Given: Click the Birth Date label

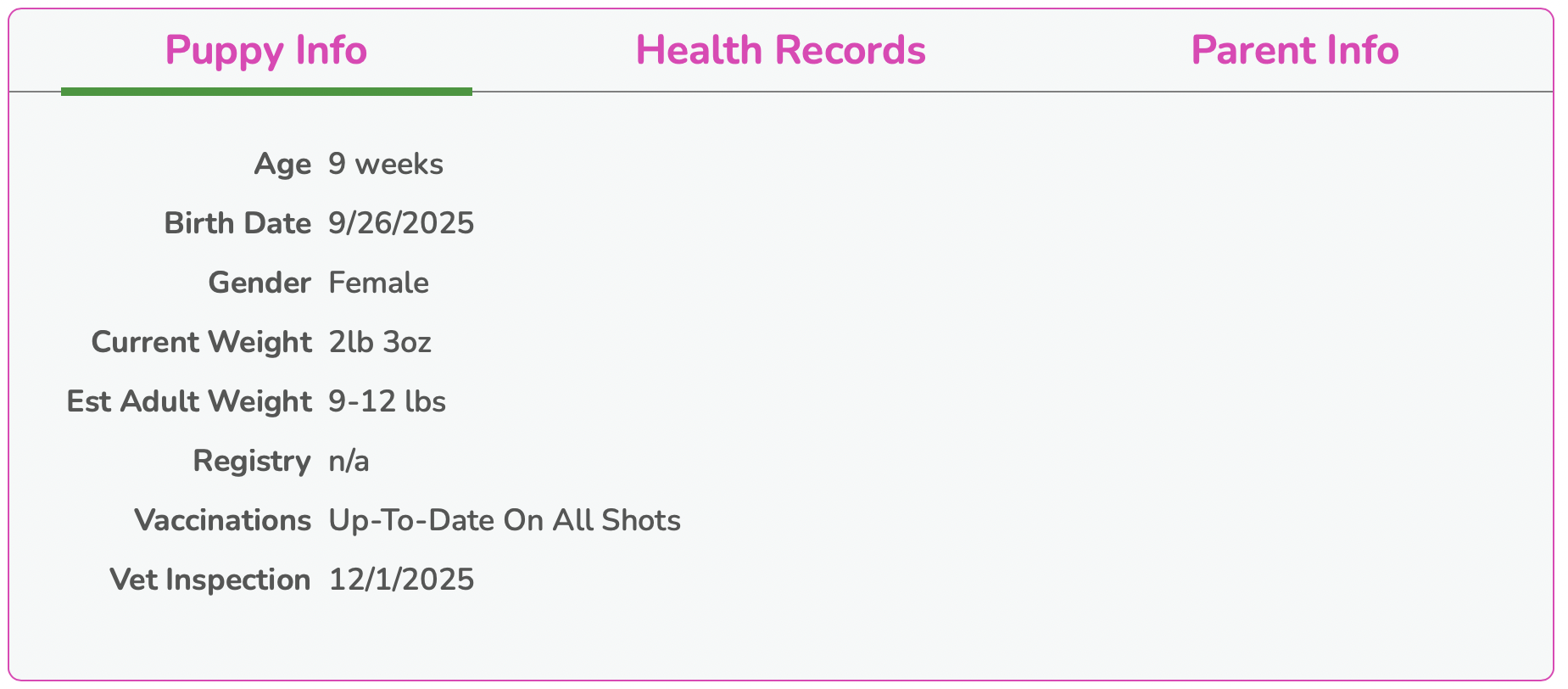Looking at the screenshot, I should click(x=237, y=223).
